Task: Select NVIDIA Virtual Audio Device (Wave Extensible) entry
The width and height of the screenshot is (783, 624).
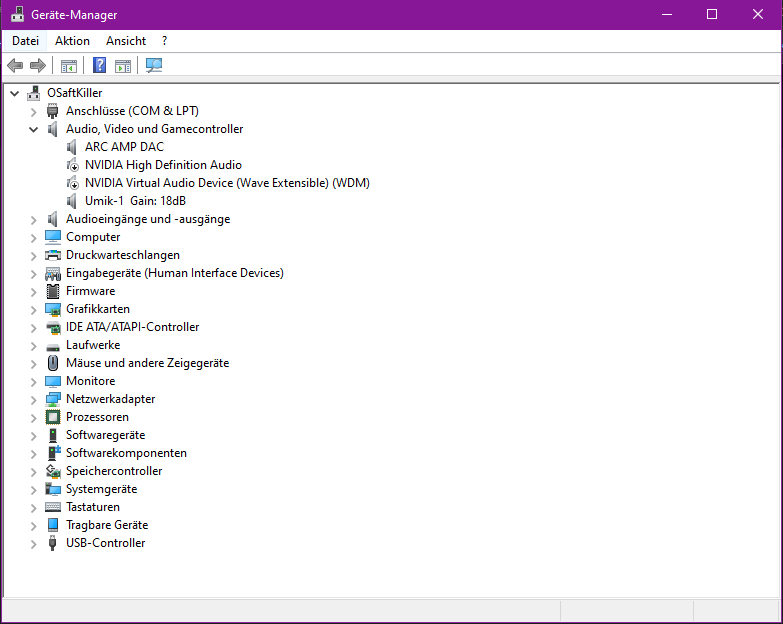Action: point(227,183)
